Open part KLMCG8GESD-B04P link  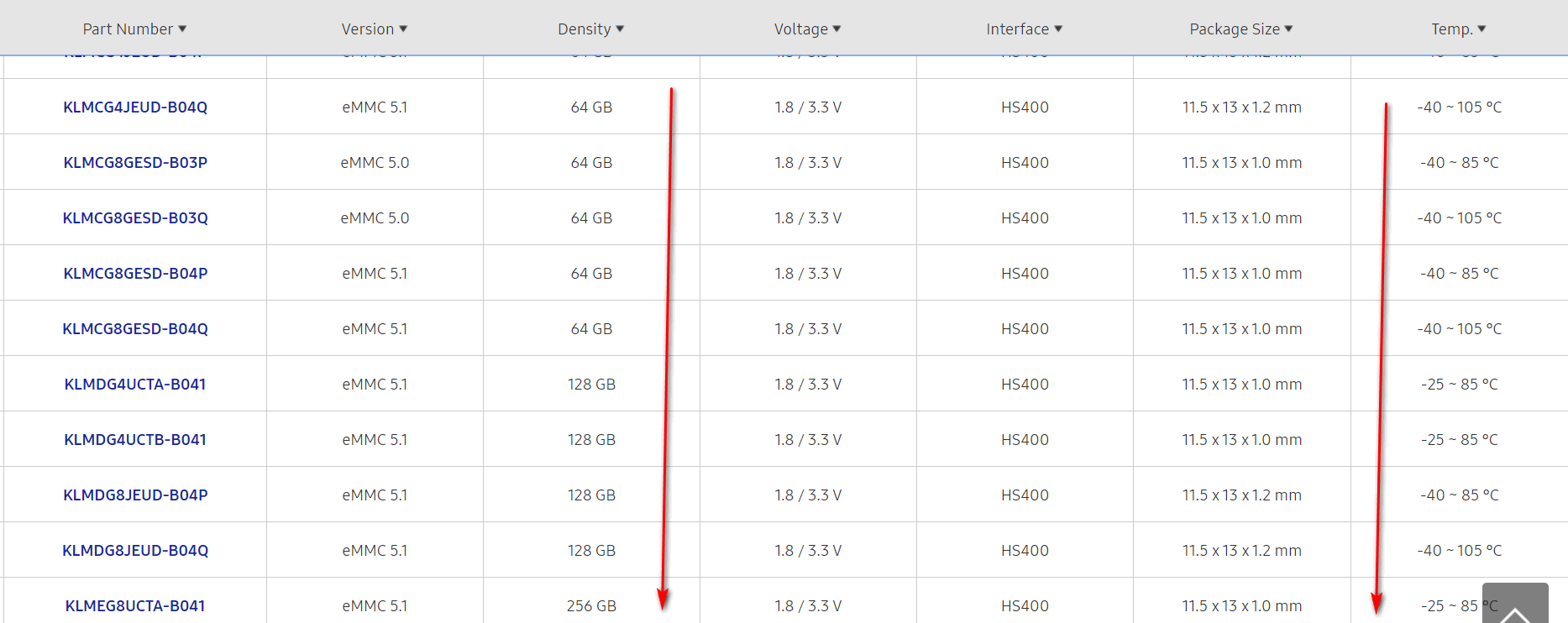click(135, 274)
